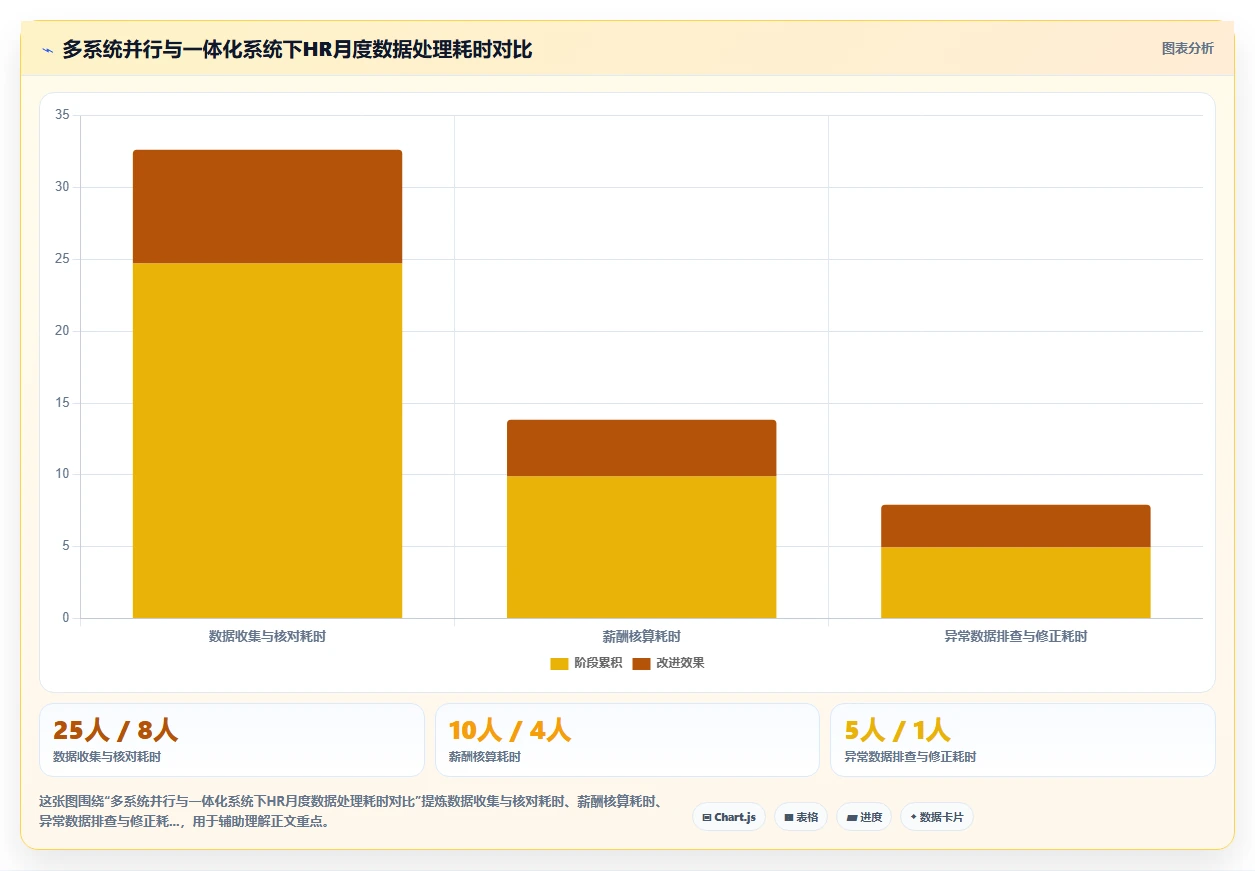Click 异常数据排查与修正耗时 caption under 5人 / 1人
Image resolution: width=1255 pixels, height=871 pixels.
910,757
